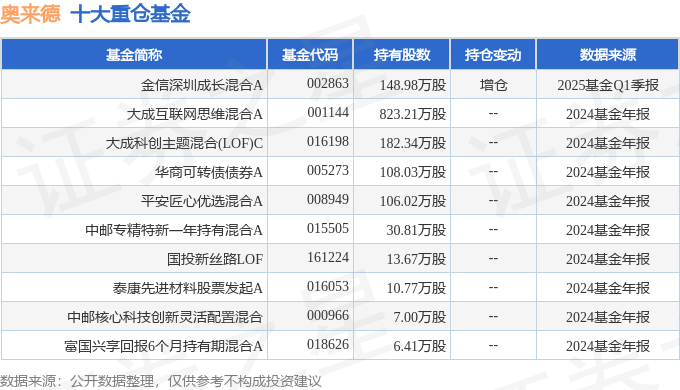Click the 2025基金Q1季报 data source cell

point(608,85)
